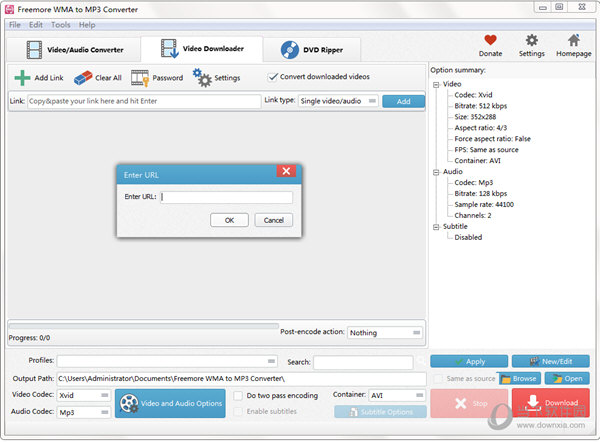
Task: Click the download progress bar
Action: click(x=143, y=326)
